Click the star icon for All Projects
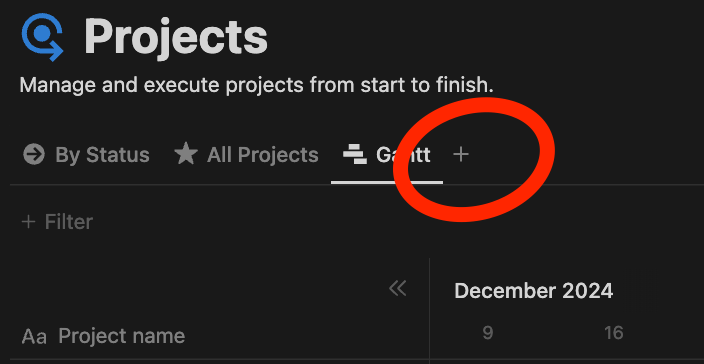This screenshot has width=704, height=364. (186, 154)
